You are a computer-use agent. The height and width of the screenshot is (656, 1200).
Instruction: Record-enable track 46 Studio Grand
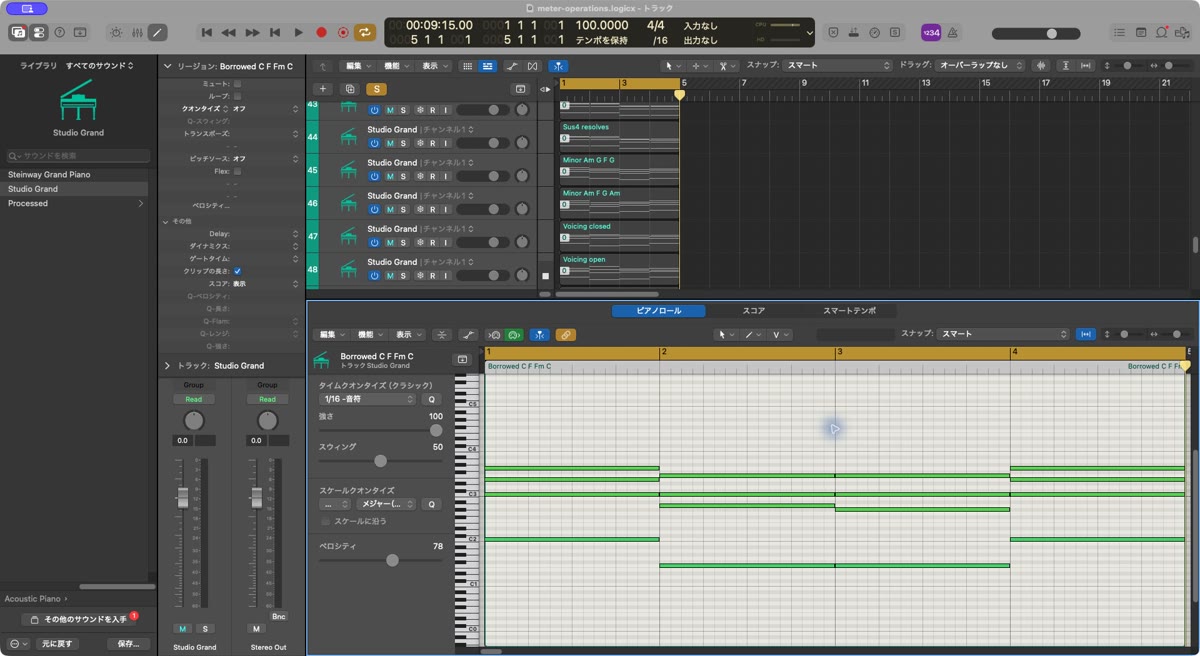pos(432,209)
